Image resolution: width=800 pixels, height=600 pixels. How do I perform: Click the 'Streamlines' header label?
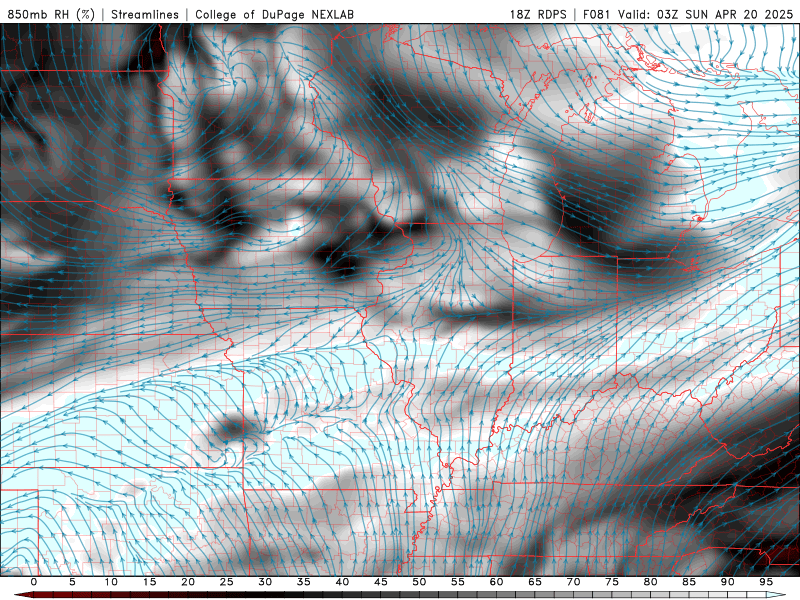(145, 14)
